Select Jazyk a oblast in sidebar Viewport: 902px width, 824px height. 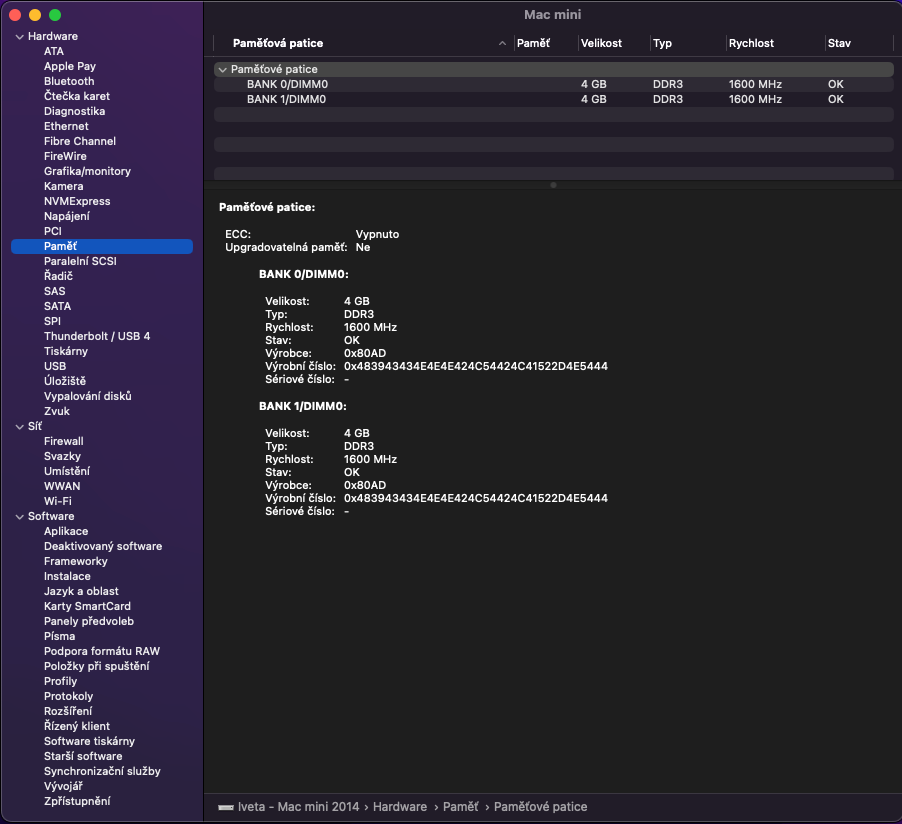tap(81, 591)
